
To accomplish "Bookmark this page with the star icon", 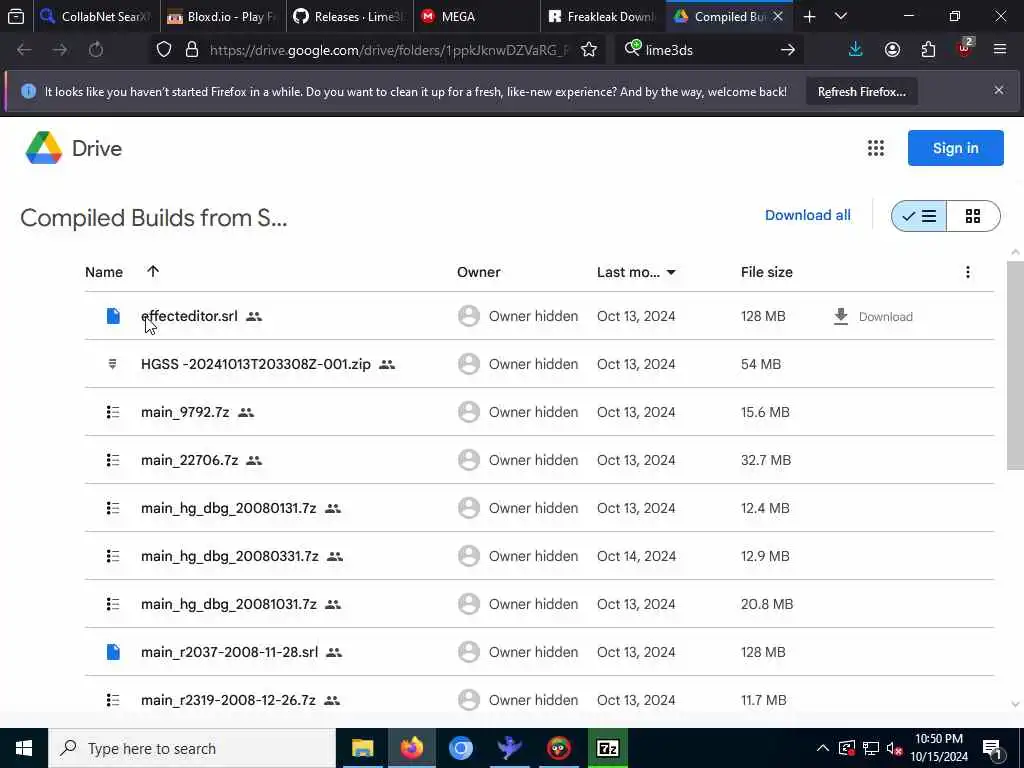I will coord(588,50).
